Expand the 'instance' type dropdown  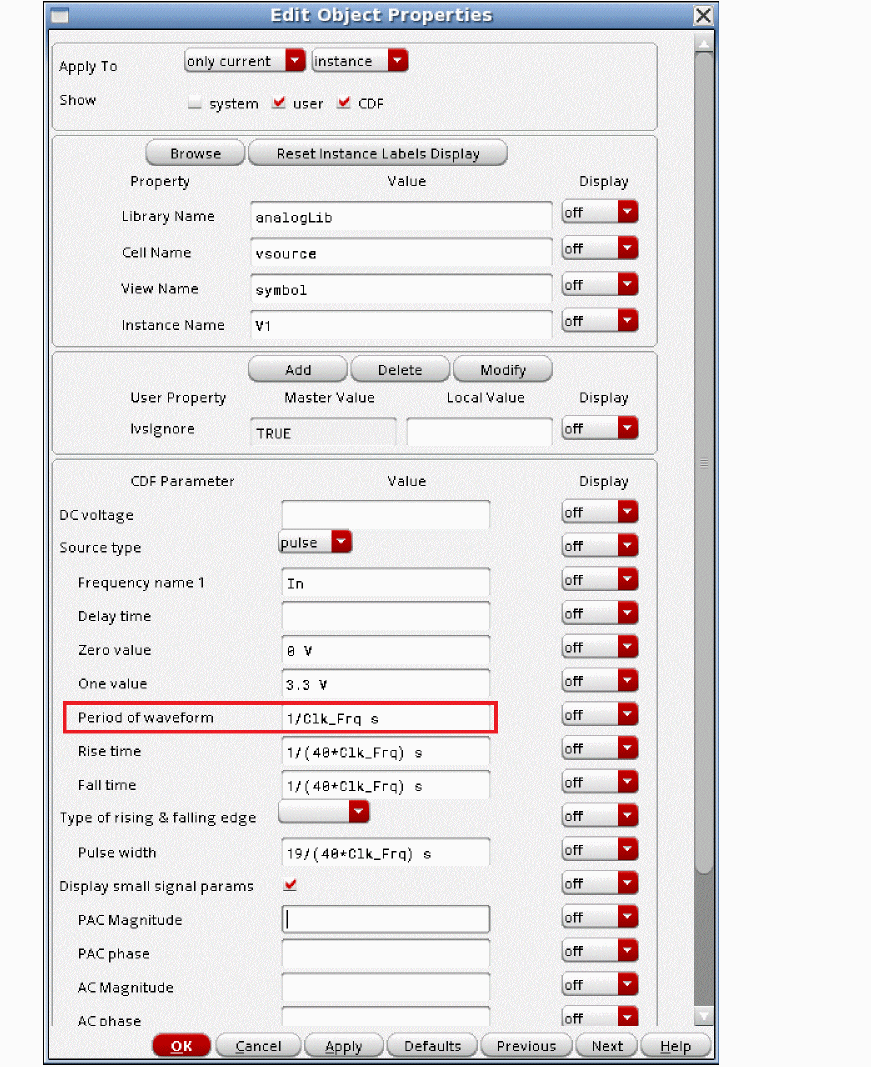360,61
